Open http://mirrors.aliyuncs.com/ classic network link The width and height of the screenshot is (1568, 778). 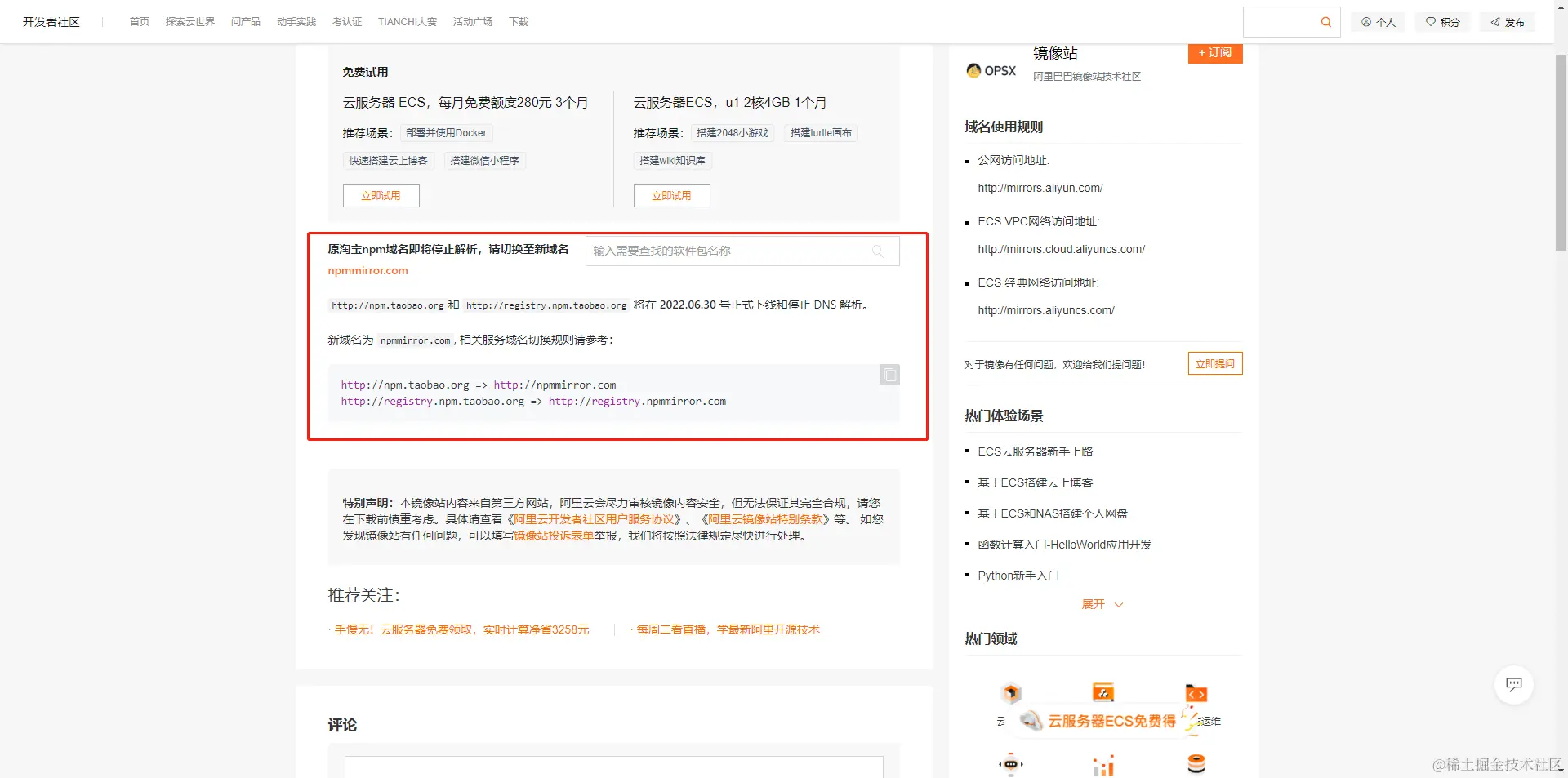tap(1046, 311)
